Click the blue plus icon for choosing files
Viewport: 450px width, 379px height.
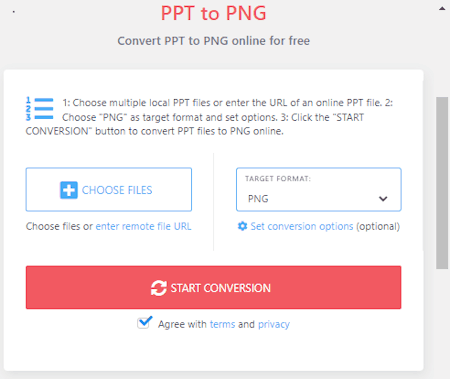[69, 190]
